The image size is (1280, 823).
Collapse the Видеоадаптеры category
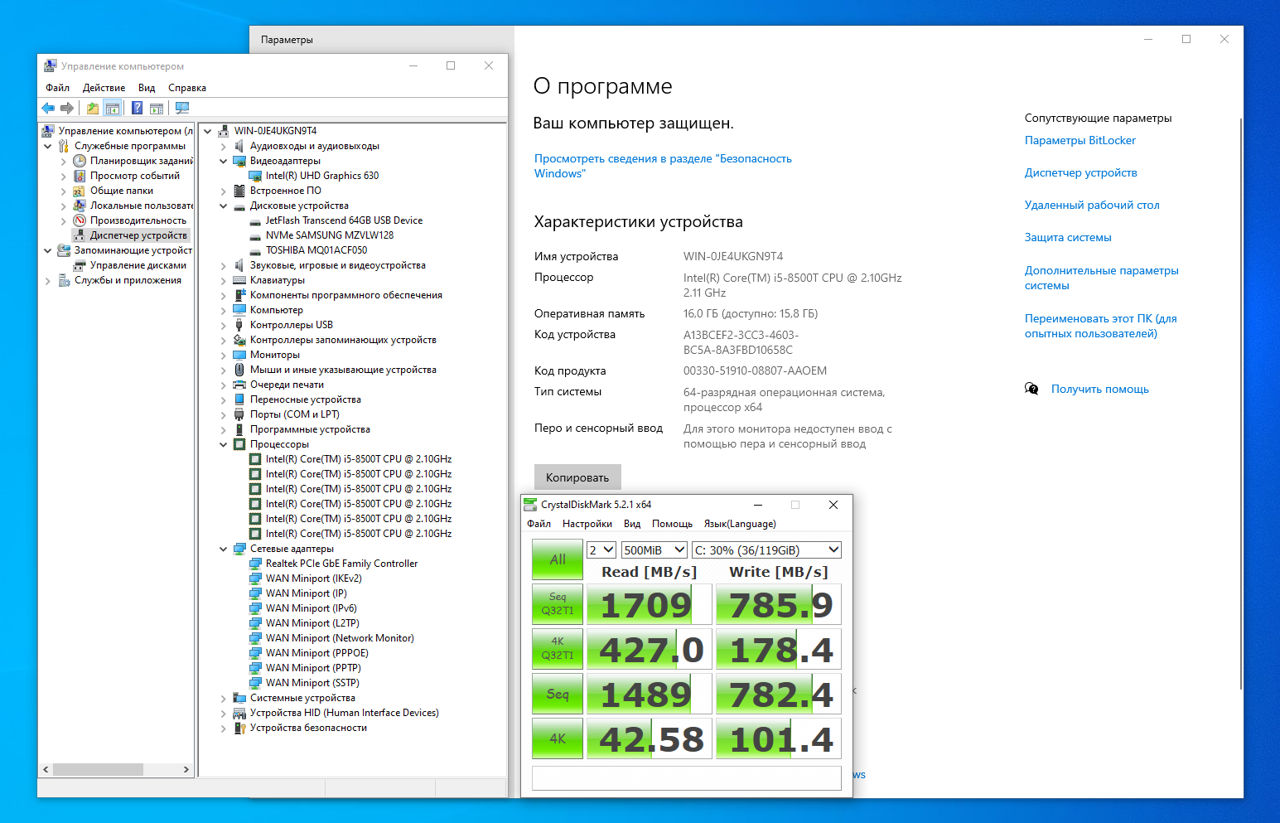point(224,160)
